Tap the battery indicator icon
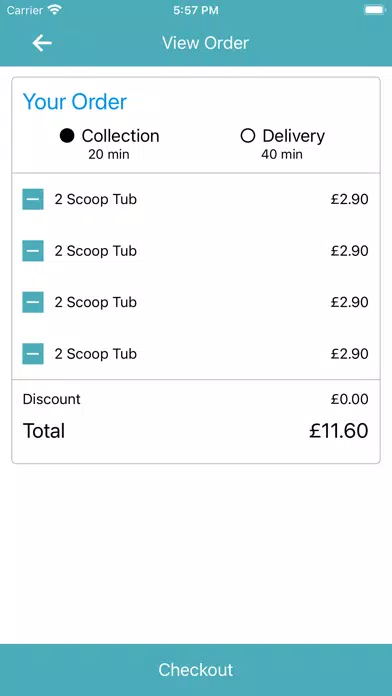Screen dimensions: 392x696 pyautogui.click(x=375, y=10)
